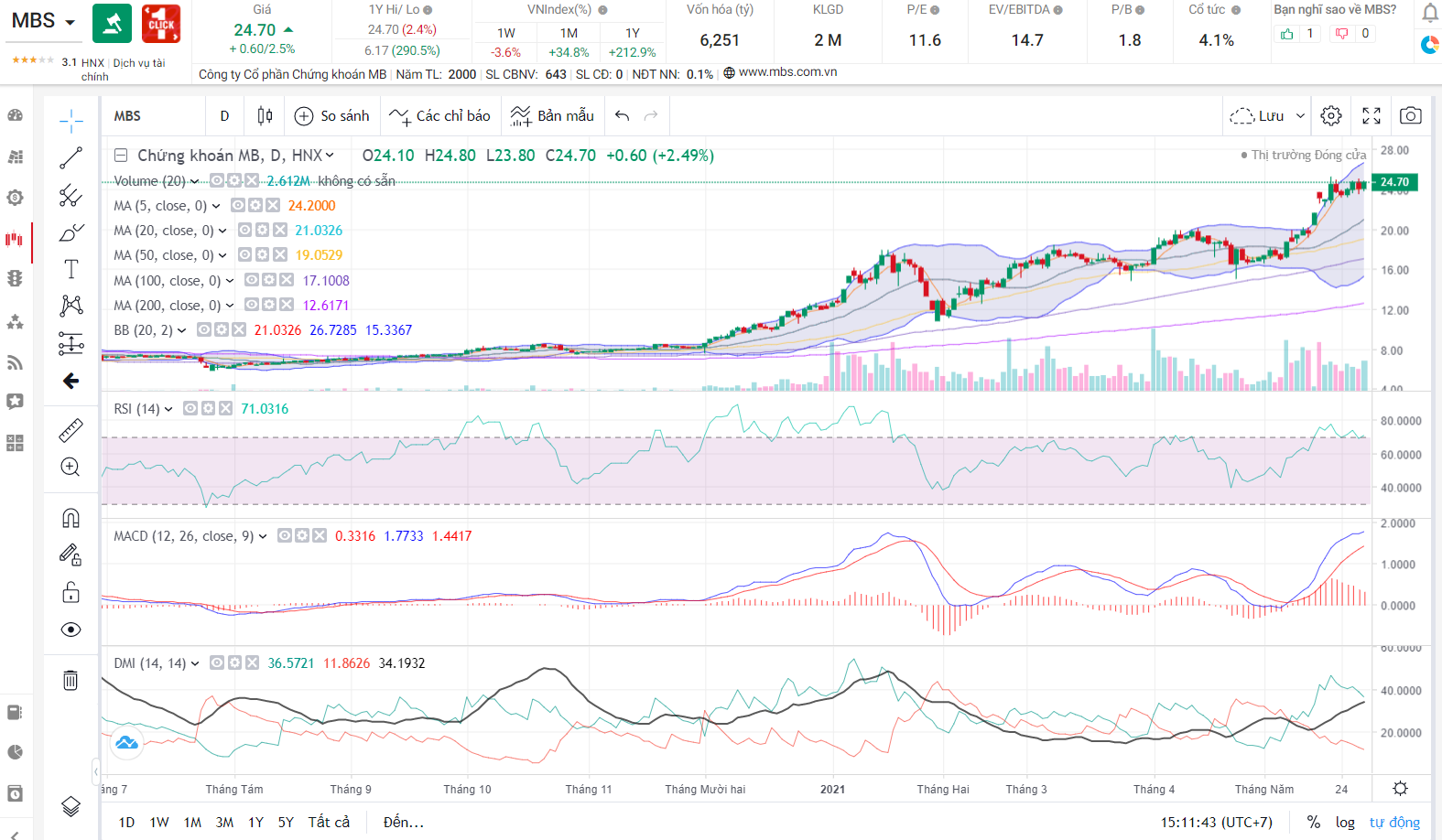Viewport: 1442px width, 840px height.
Task: Click the notification bell icon
Action: pos(1429,13)
